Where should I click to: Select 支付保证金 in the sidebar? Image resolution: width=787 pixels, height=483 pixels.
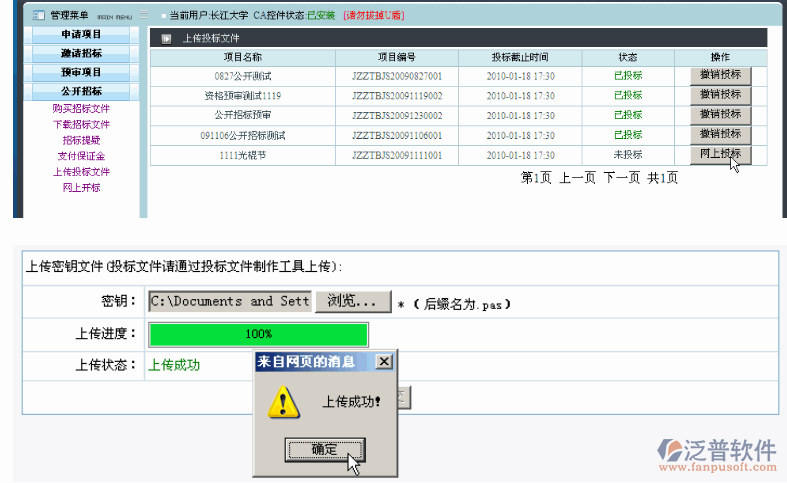click(81, 156)
